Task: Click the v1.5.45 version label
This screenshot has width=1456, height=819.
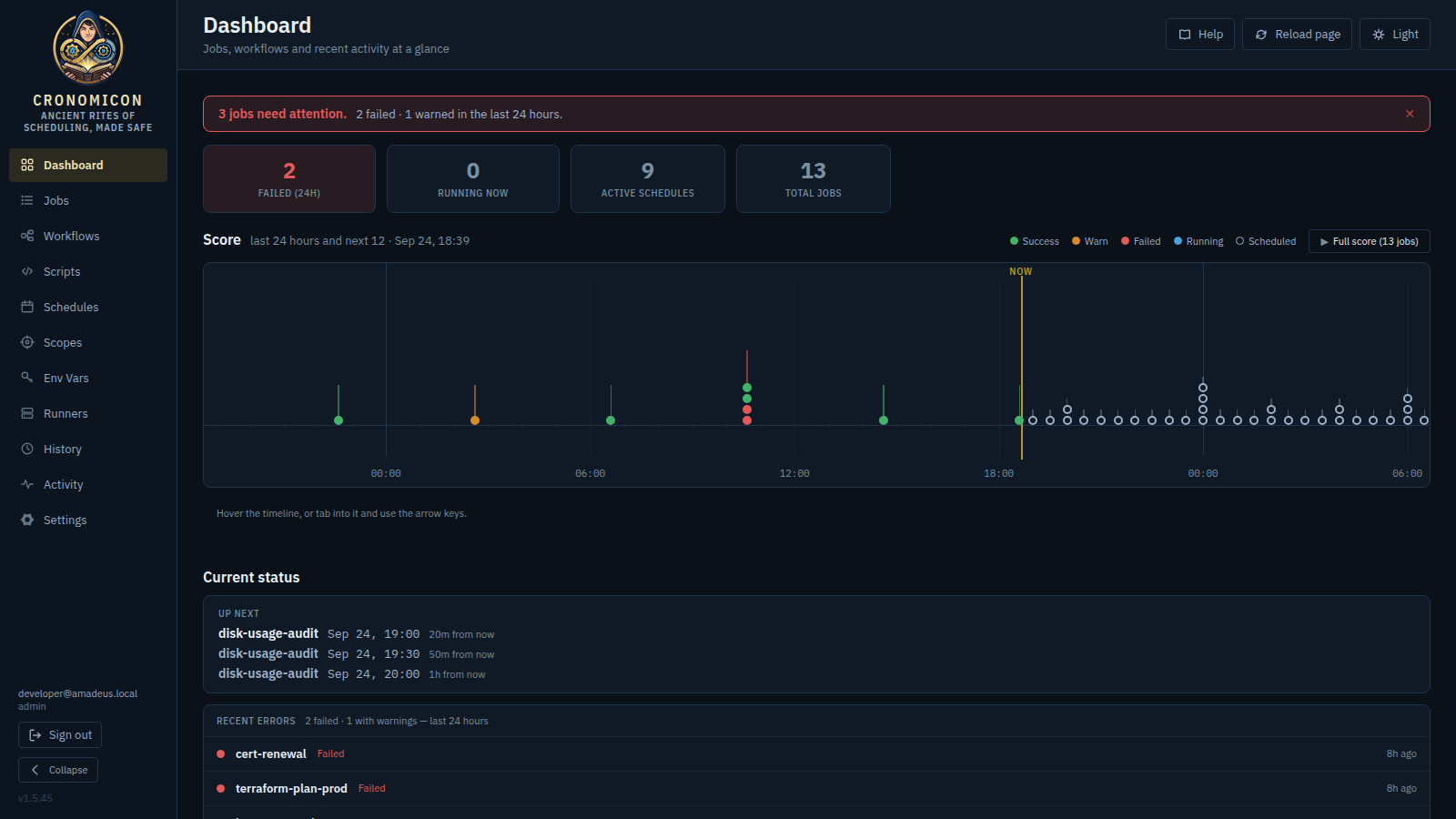Action: [35, 798]
